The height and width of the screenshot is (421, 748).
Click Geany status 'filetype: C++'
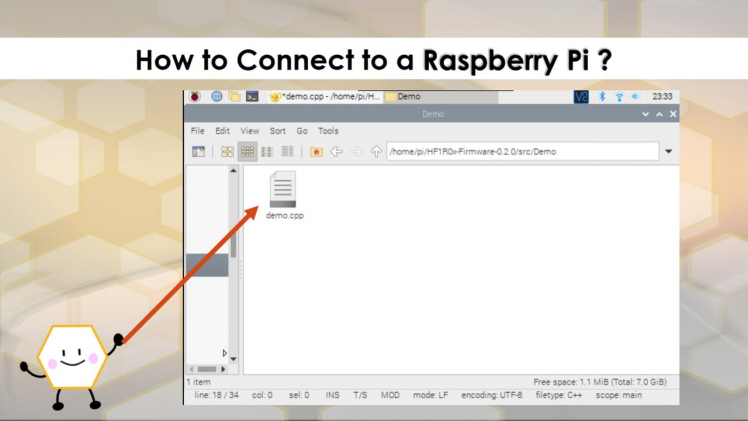tap(559, 395)
